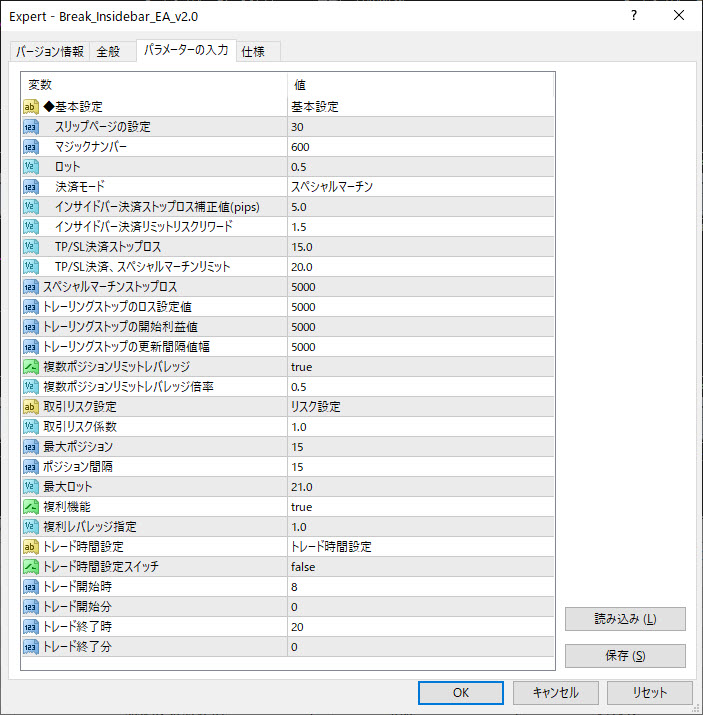Screen dimensions: 703x715
Task: Click icon beside TP/SL決済、スペシャルマーチンリミット
Action: [31, 267]
